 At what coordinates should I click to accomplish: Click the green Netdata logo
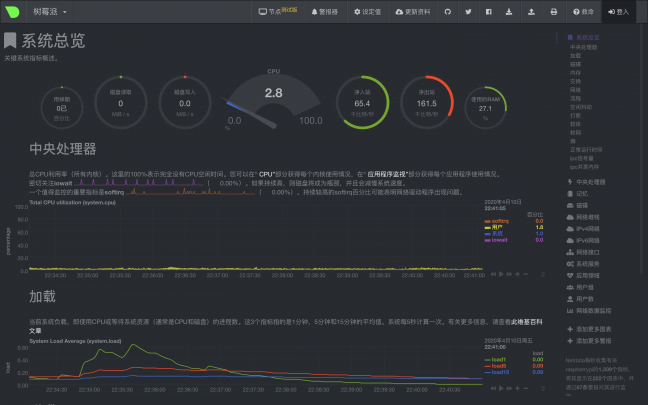pos(12,12)
